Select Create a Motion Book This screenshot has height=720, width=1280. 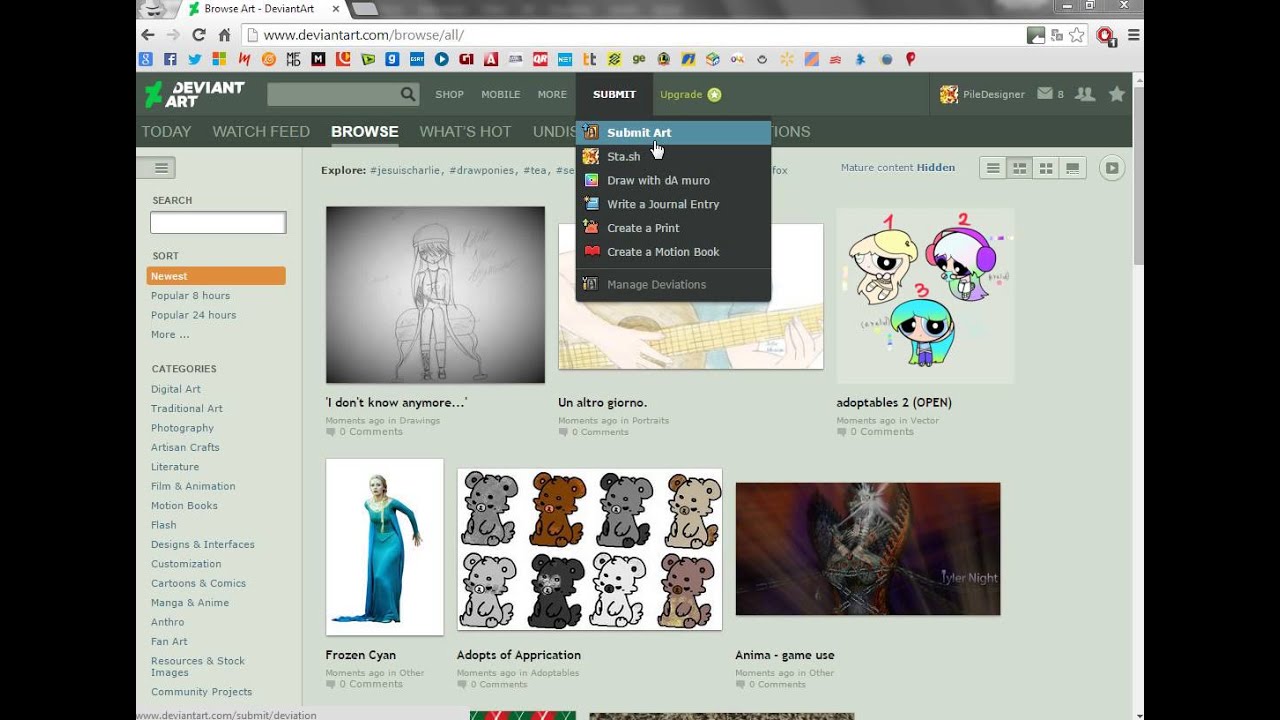(673, 252)
